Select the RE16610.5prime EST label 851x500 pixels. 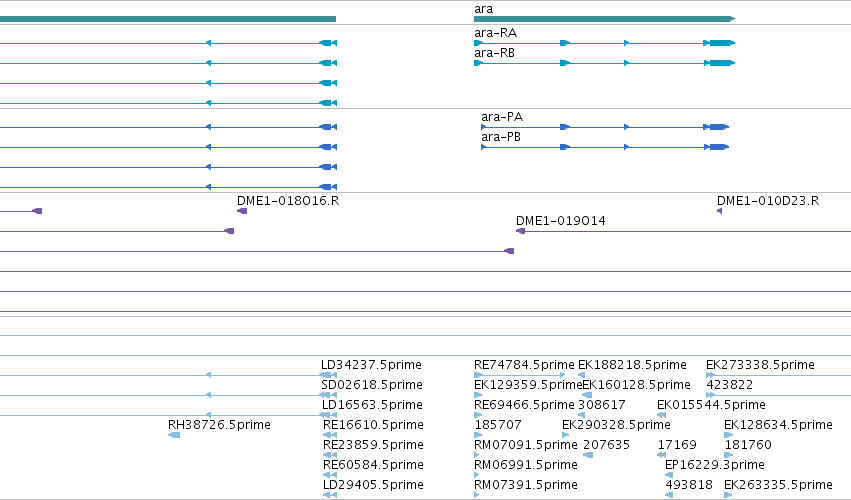pos(373,425)
